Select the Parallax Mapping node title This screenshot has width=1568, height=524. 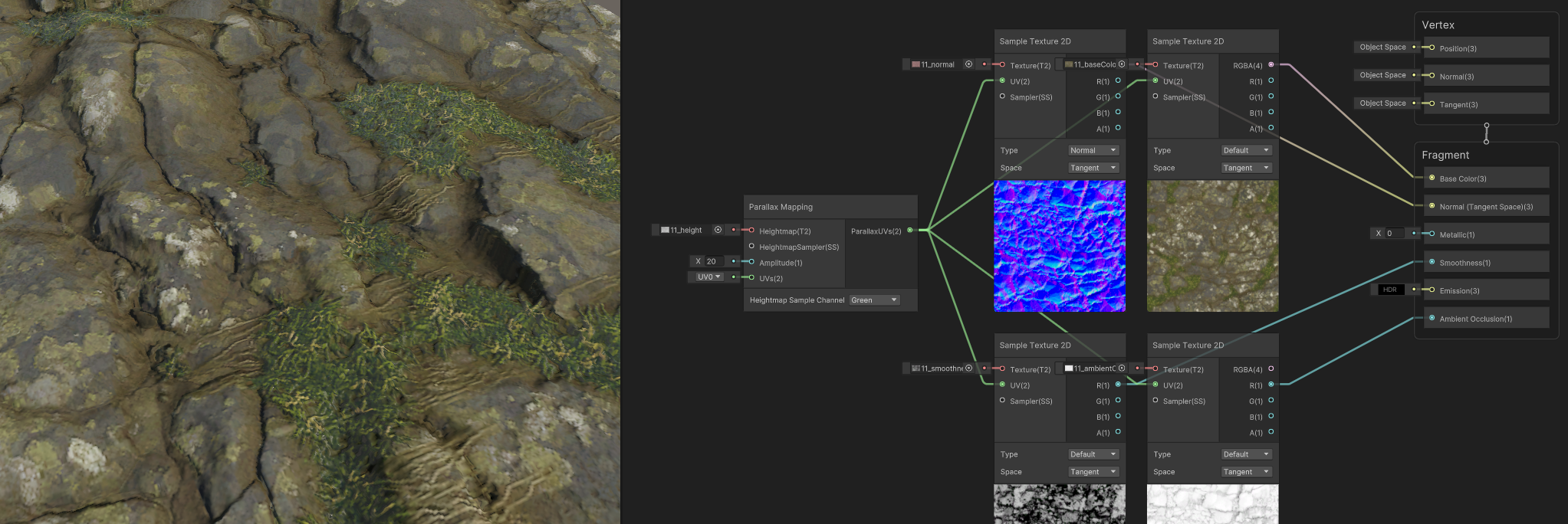tap(781, 207)
